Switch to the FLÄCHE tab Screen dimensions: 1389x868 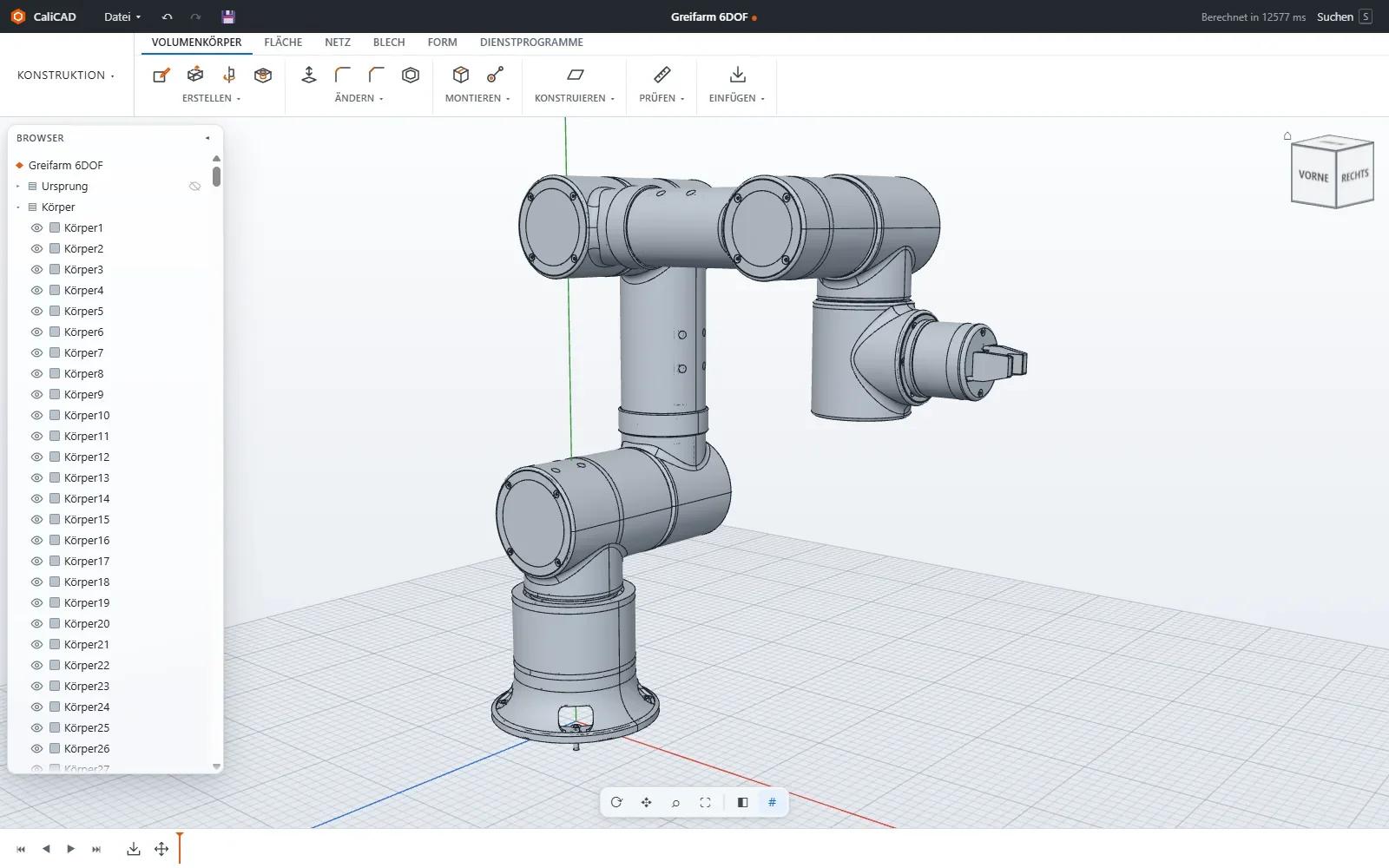click(283, 43)
